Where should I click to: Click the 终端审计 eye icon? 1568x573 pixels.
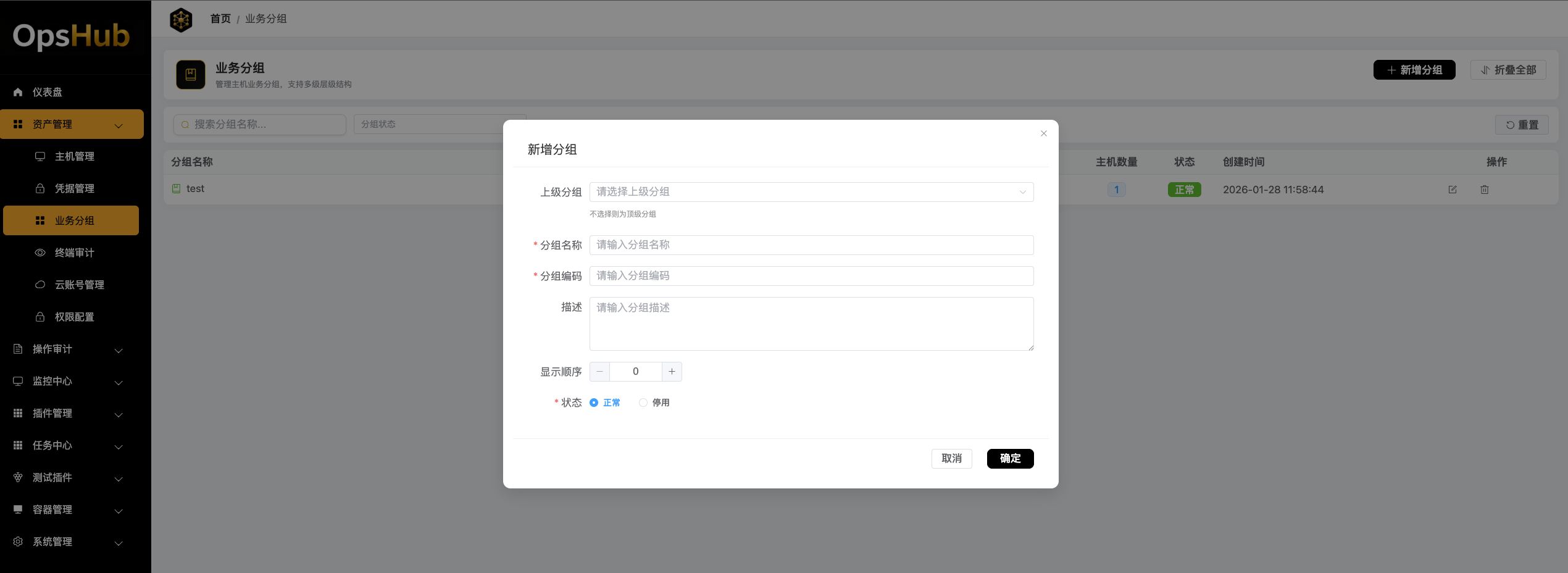pos(40,253)
